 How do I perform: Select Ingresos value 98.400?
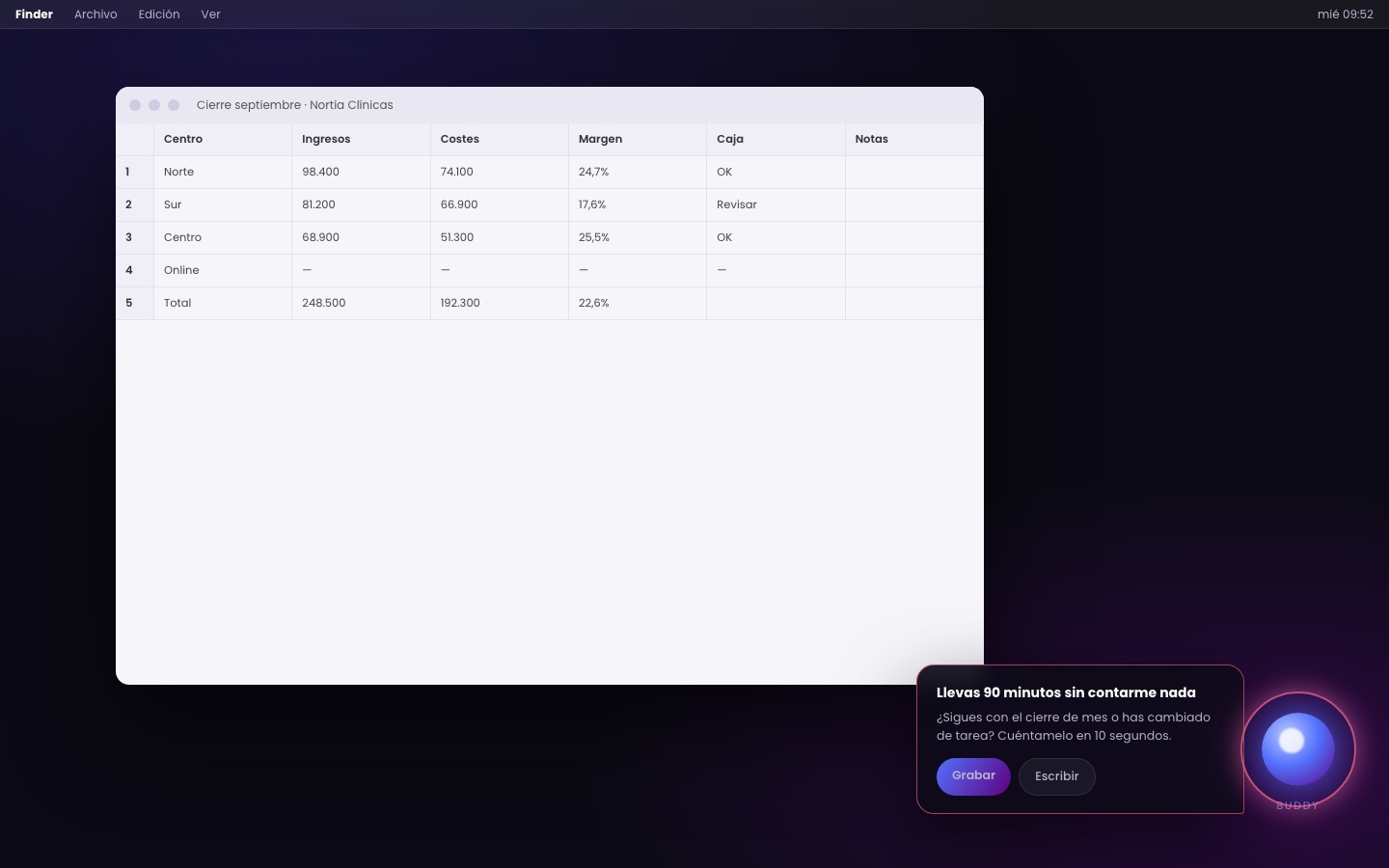(x=361, y=172)
